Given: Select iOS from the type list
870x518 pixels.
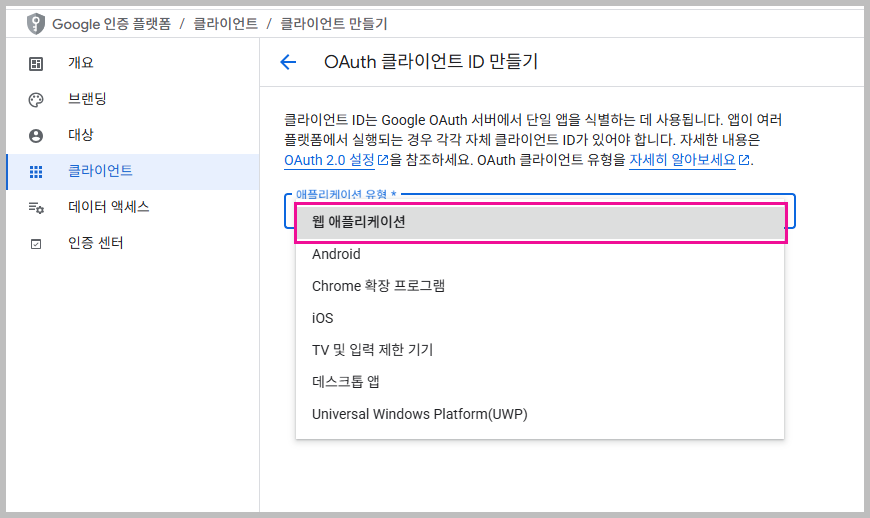Looking at the screenshot, I should (322, 318).
